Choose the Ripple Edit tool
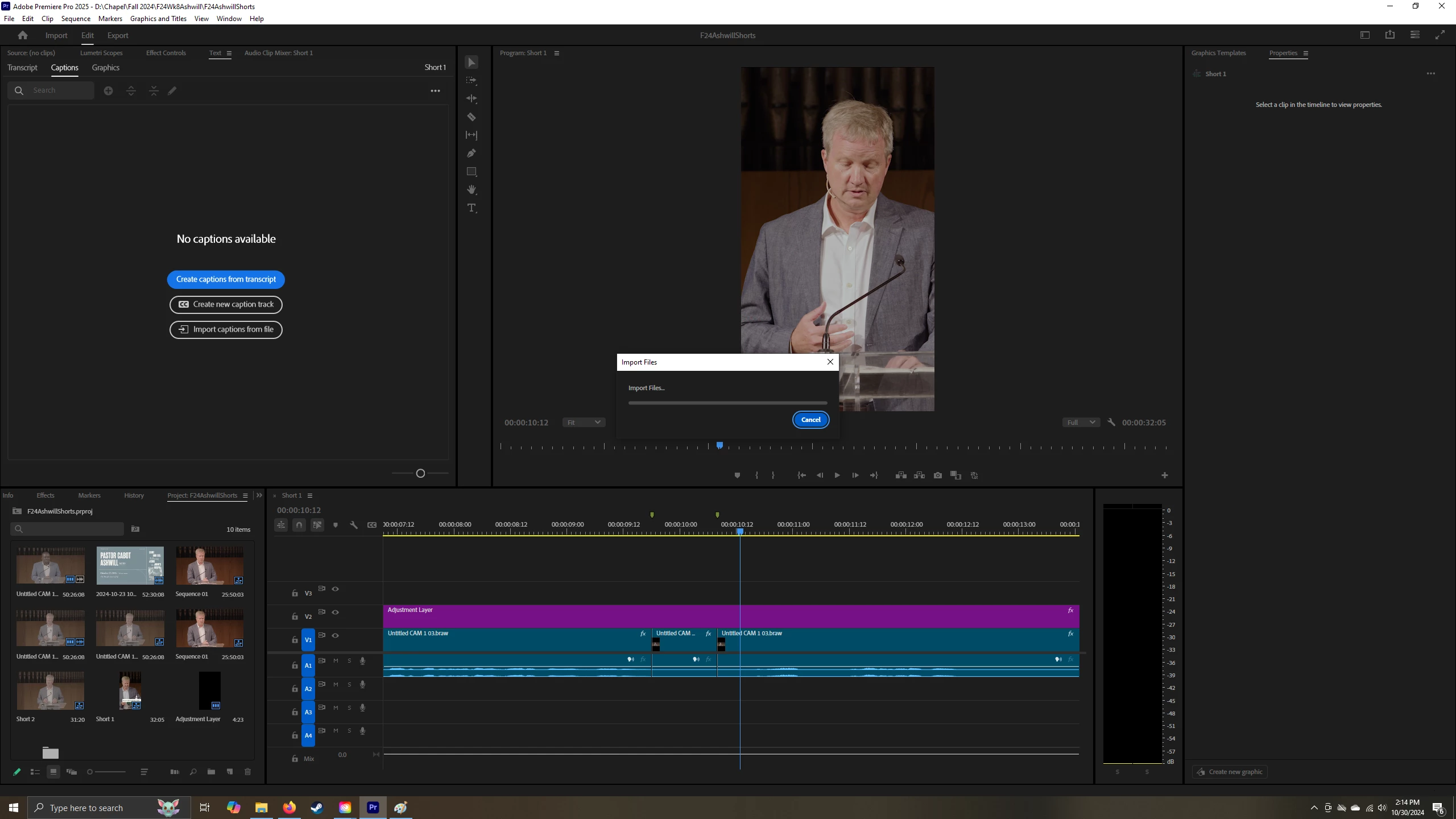This screenshot has height=819, width=1456. (x=471, y=99)
